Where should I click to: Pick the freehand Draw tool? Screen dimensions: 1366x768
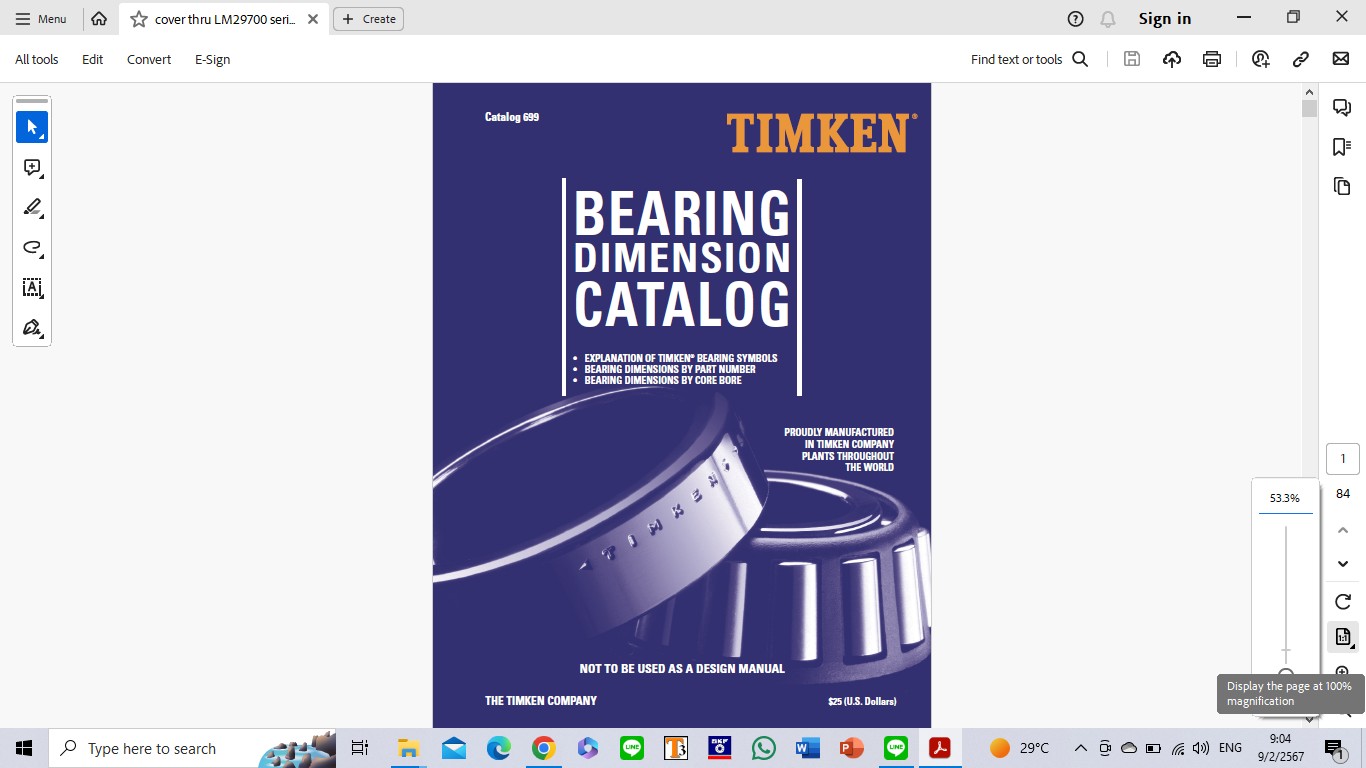click(32, 248)
